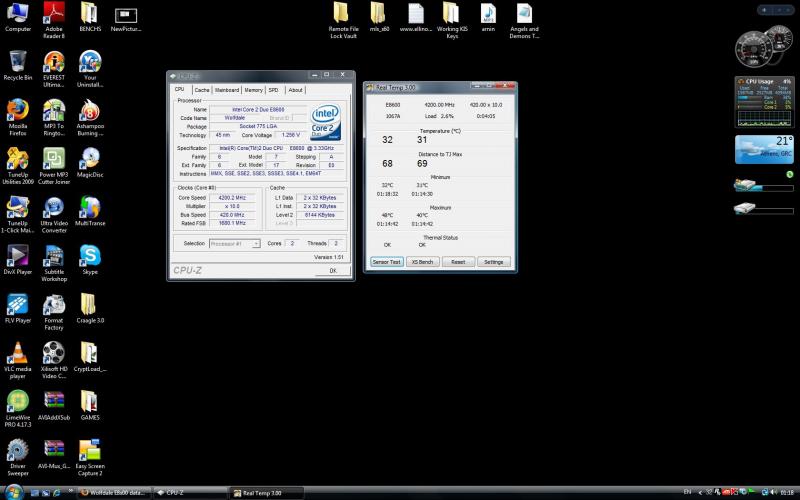Open the BENCHS folder
Viewport: 800px width, 500px height.
pos(90,17)
